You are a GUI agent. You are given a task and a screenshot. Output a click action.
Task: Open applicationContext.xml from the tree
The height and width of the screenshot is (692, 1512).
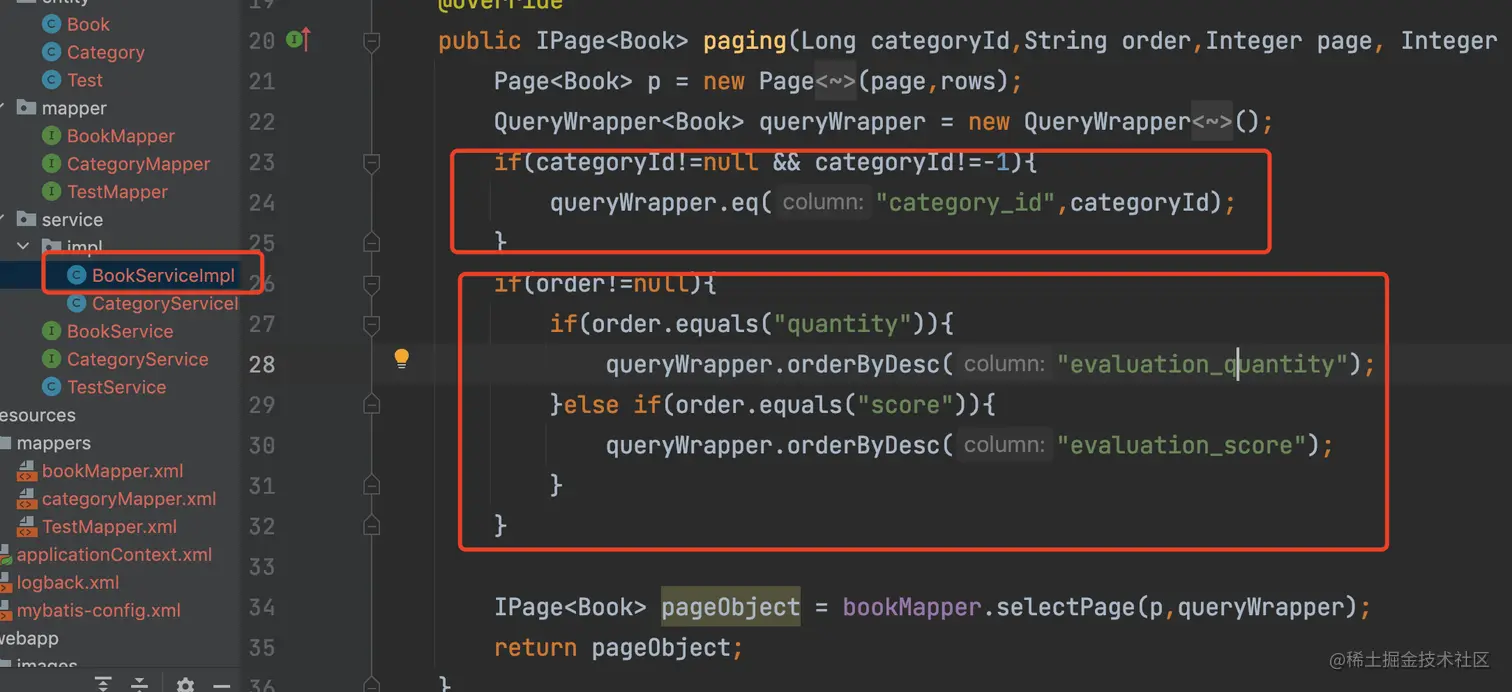(x=114, y=555)
